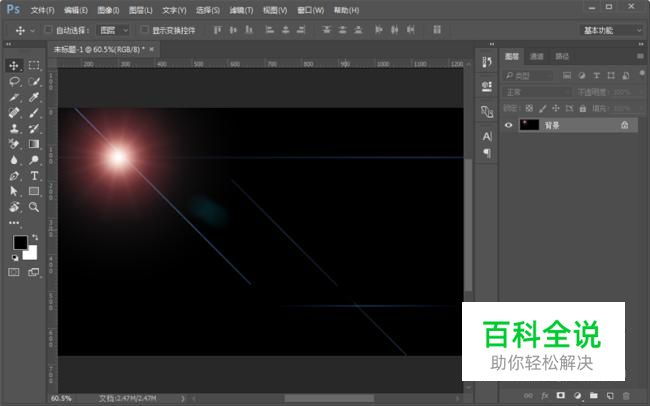Select the Clone Stamp tool
The image size is (650, 406).
14,129
